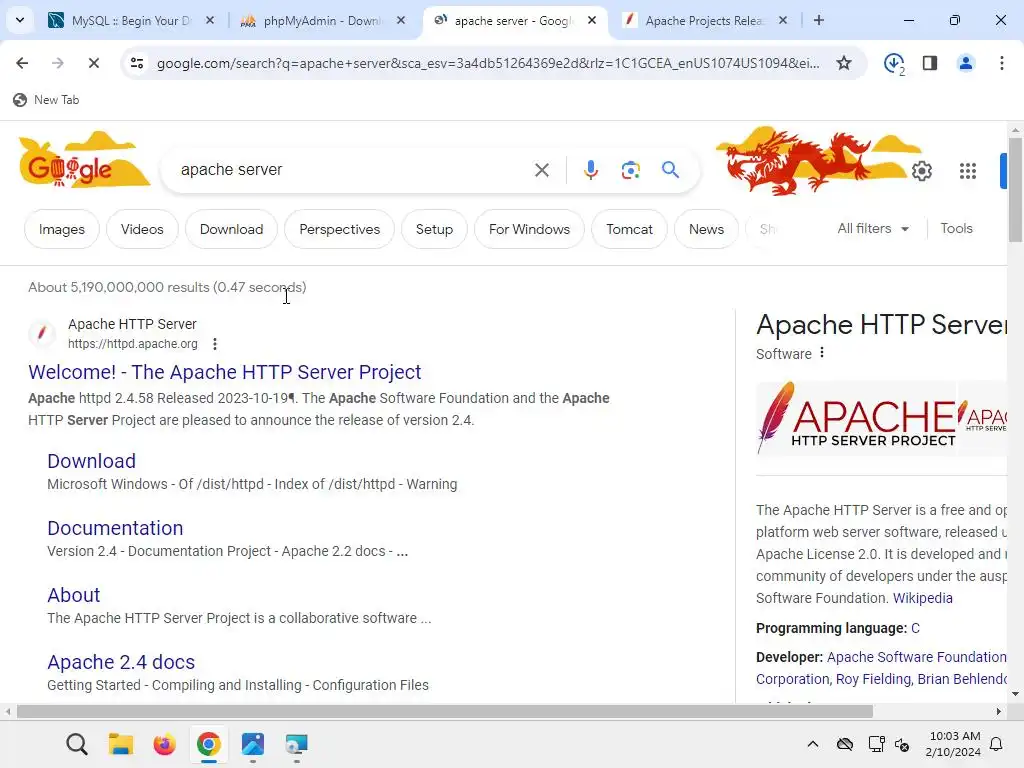
Task: Go forward to the next page
Action: 57,63
